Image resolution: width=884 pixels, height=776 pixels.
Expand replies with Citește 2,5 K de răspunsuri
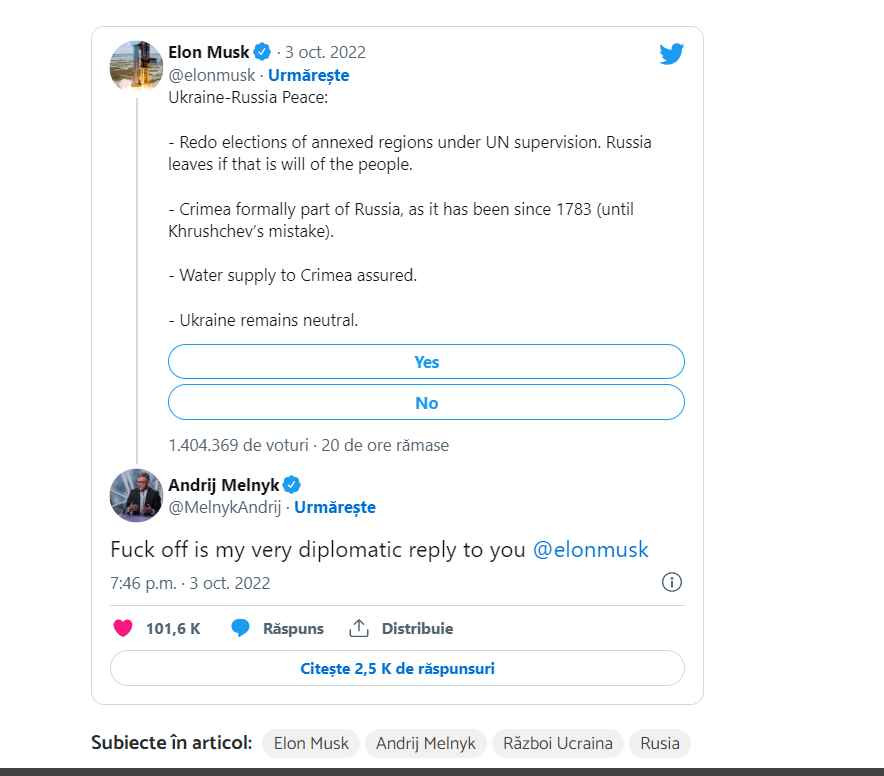397,668
